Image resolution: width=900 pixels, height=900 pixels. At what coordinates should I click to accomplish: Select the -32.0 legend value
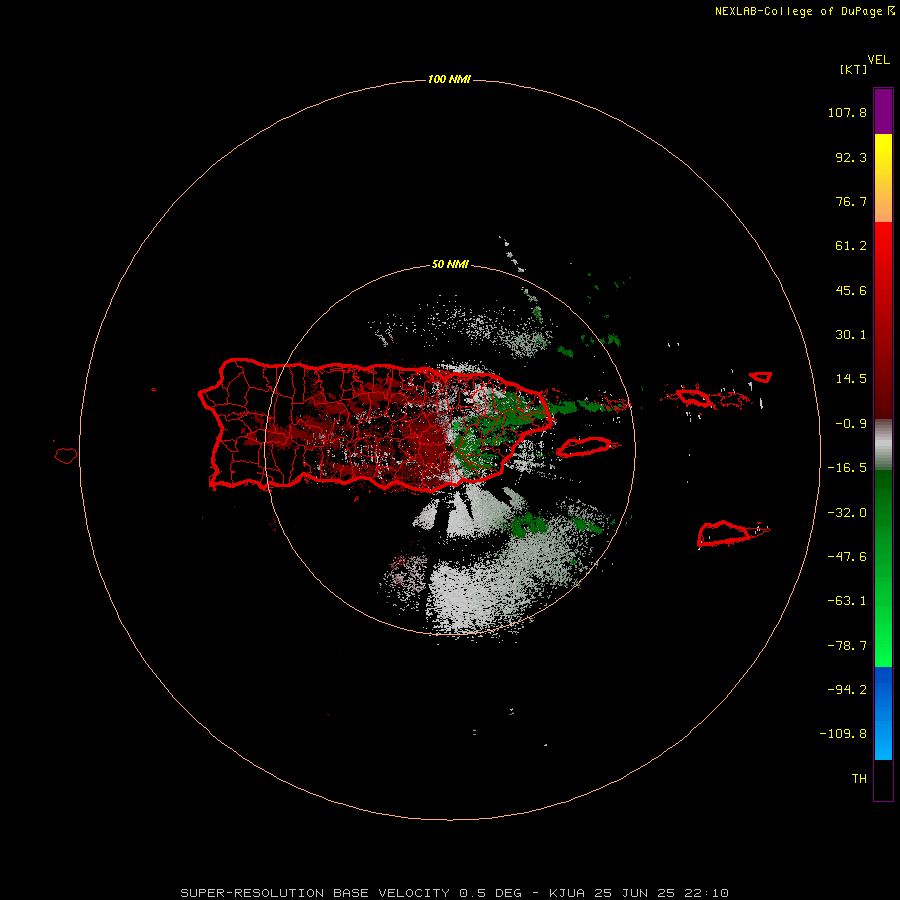coord(847,513)
